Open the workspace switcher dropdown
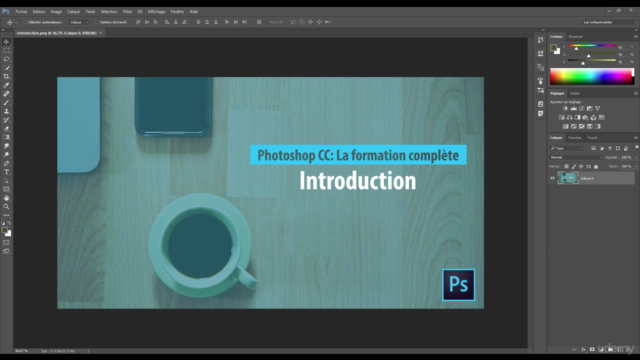The image size is (640, 360). (x=609, y=22)
